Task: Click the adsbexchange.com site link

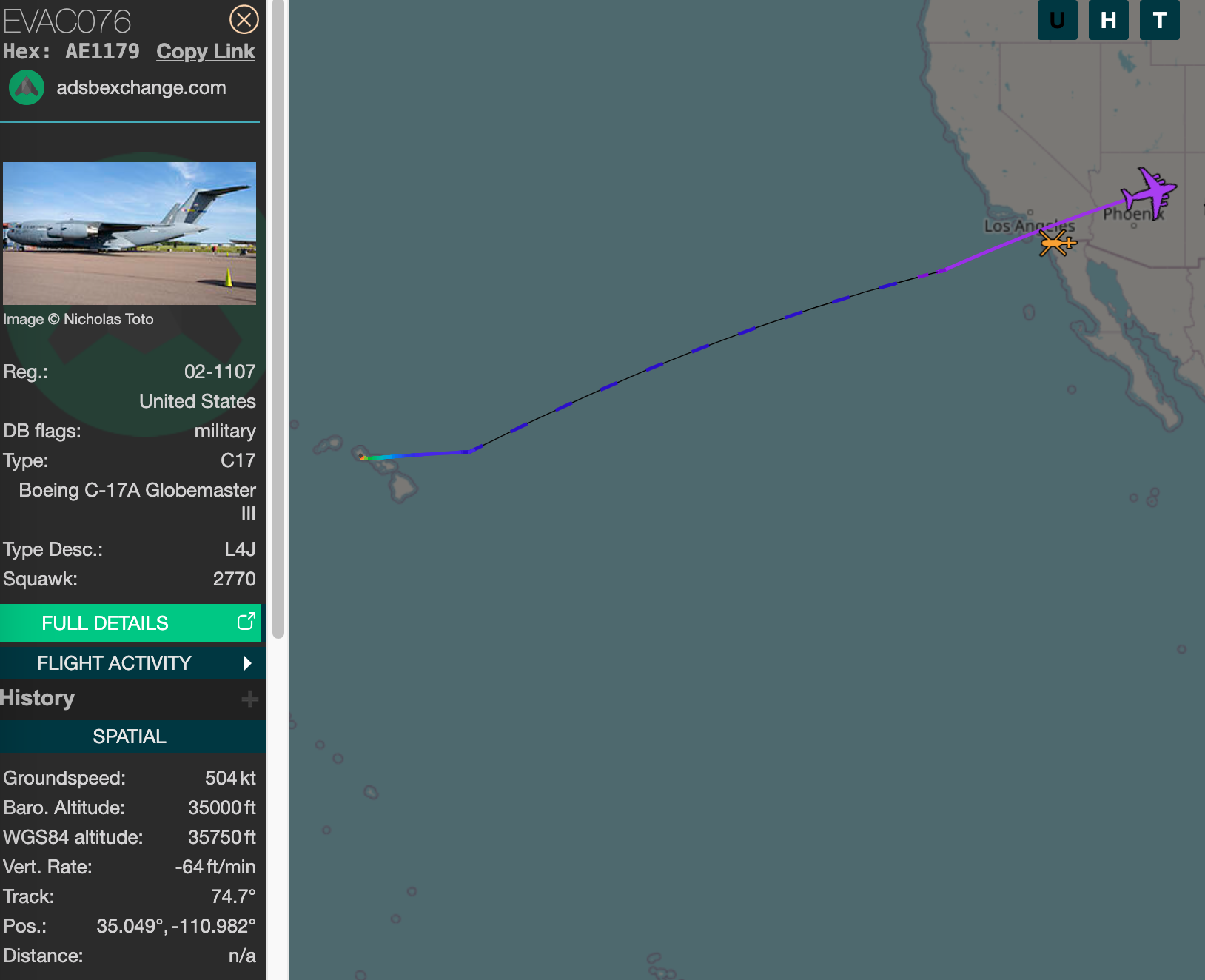Action: click(x=141, y=87)
